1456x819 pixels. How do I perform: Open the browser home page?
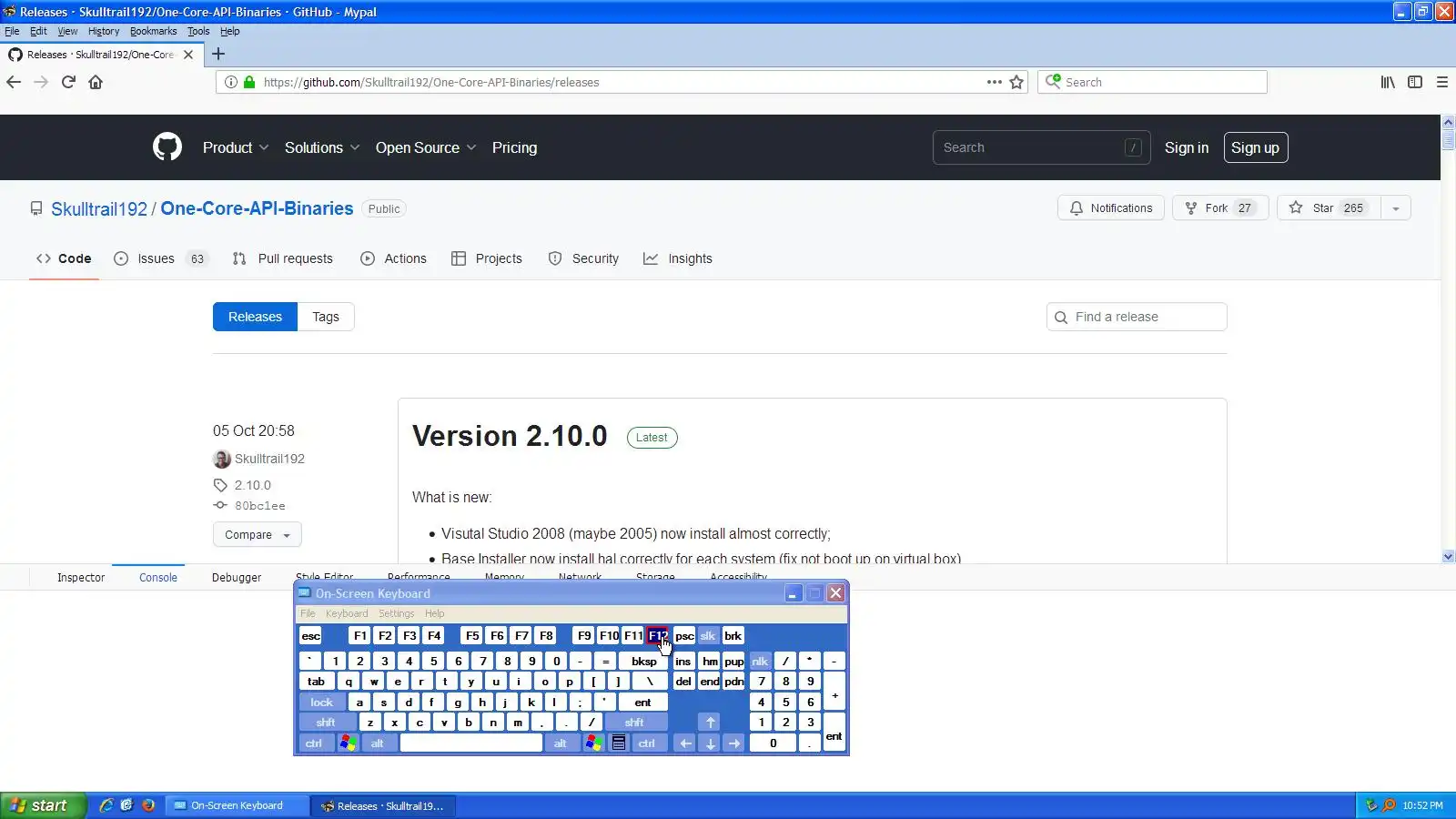pos(96,82)
